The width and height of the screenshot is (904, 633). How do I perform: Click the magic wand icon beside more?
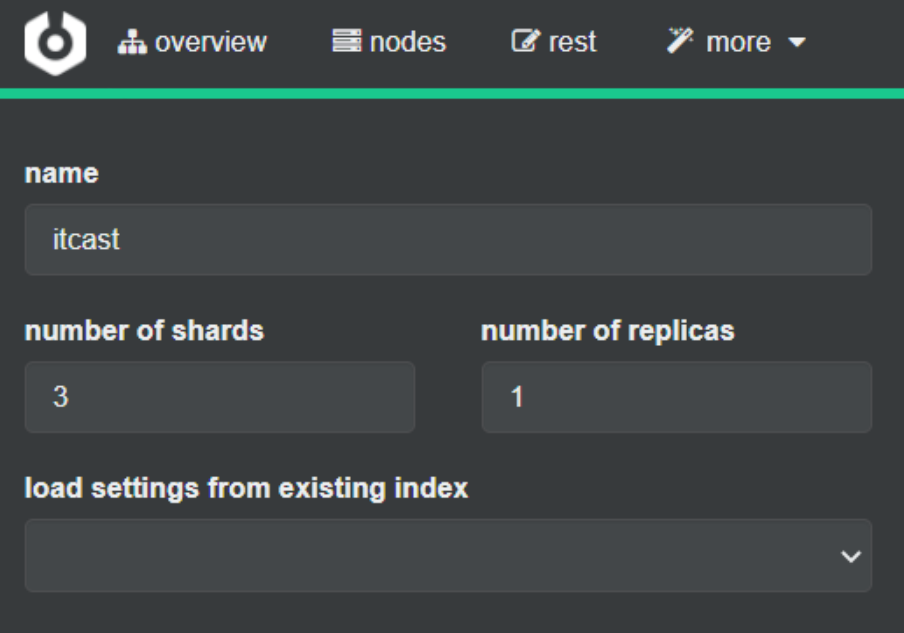680,42
